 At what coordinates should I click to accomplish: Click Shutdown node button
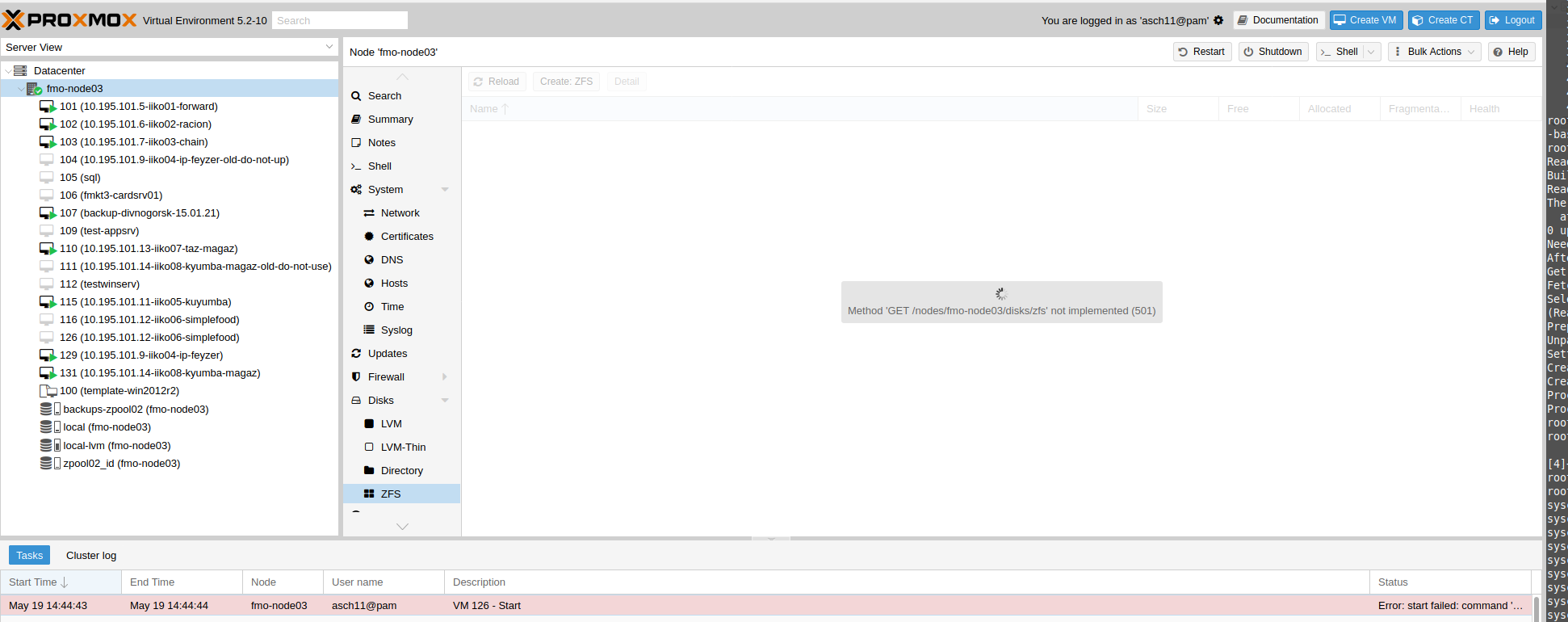[1273, 52]
